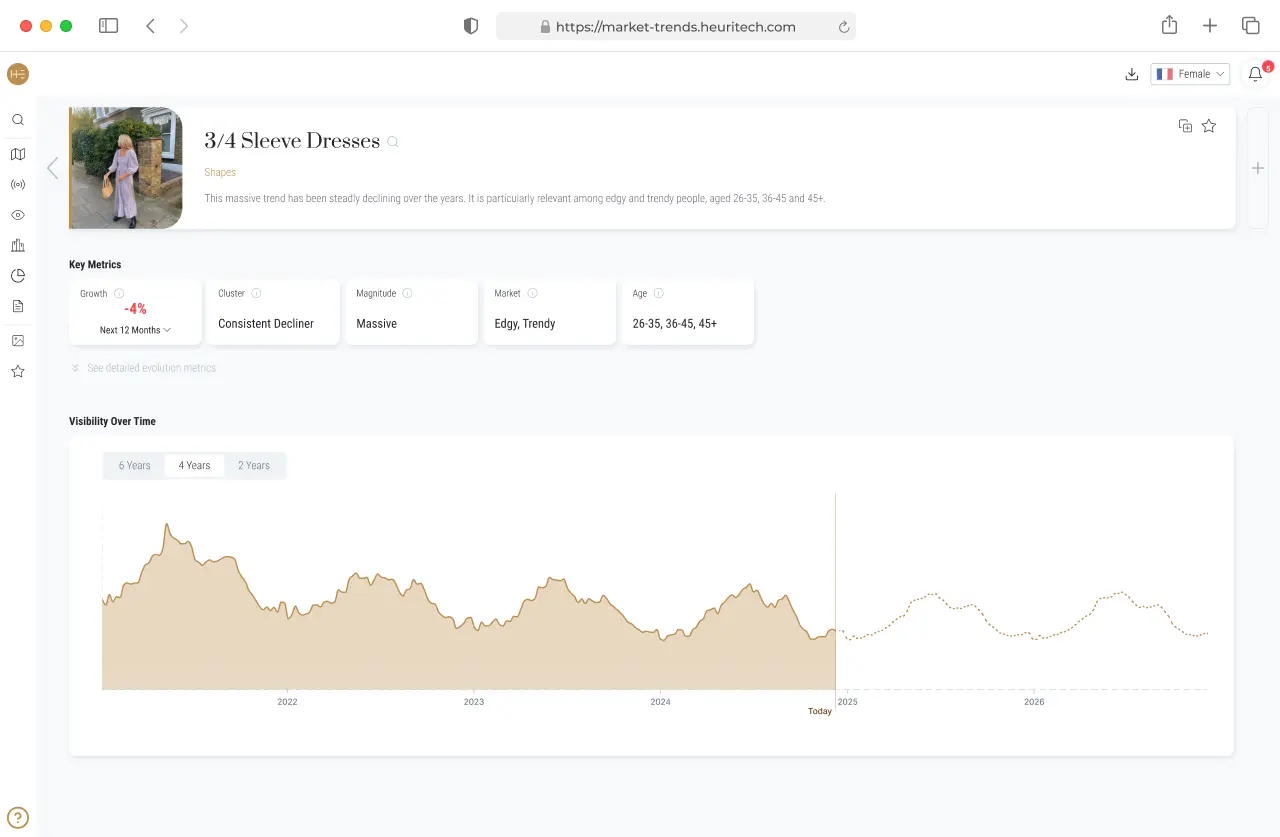Click the broadcast signal sidebar icon
Image resolution: width=1280 pixels, height=837 pixels.
pos(18,185)
